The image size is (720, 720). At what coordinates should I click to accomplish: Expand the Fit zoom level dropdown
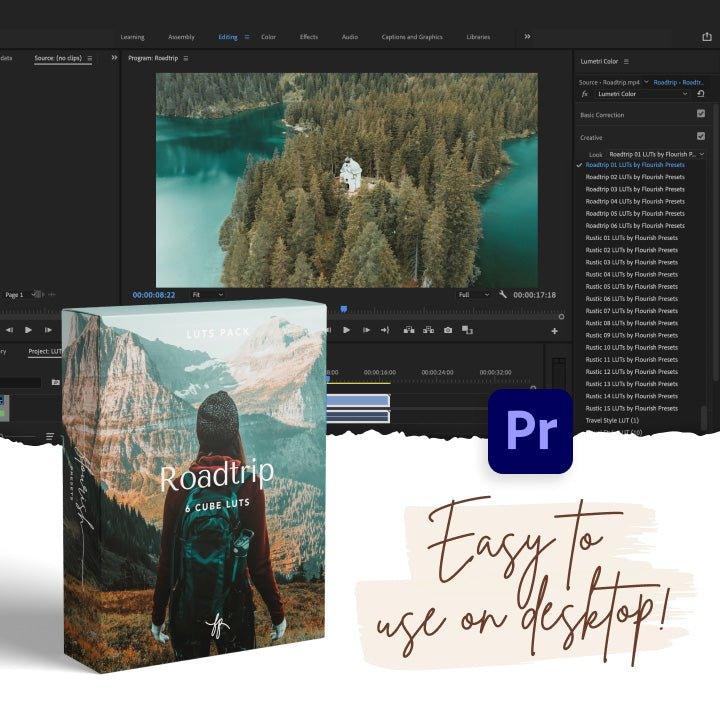[207, 295]
